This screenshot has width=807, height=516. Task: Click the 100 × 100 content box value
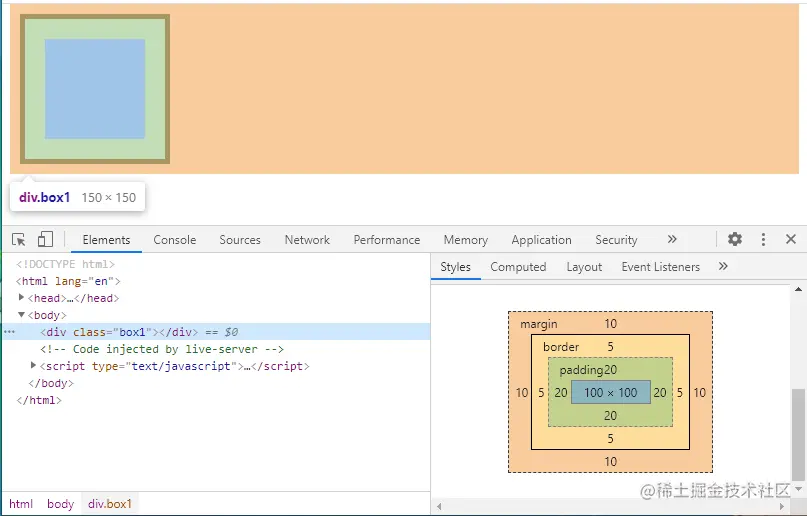tap(610, 393)
